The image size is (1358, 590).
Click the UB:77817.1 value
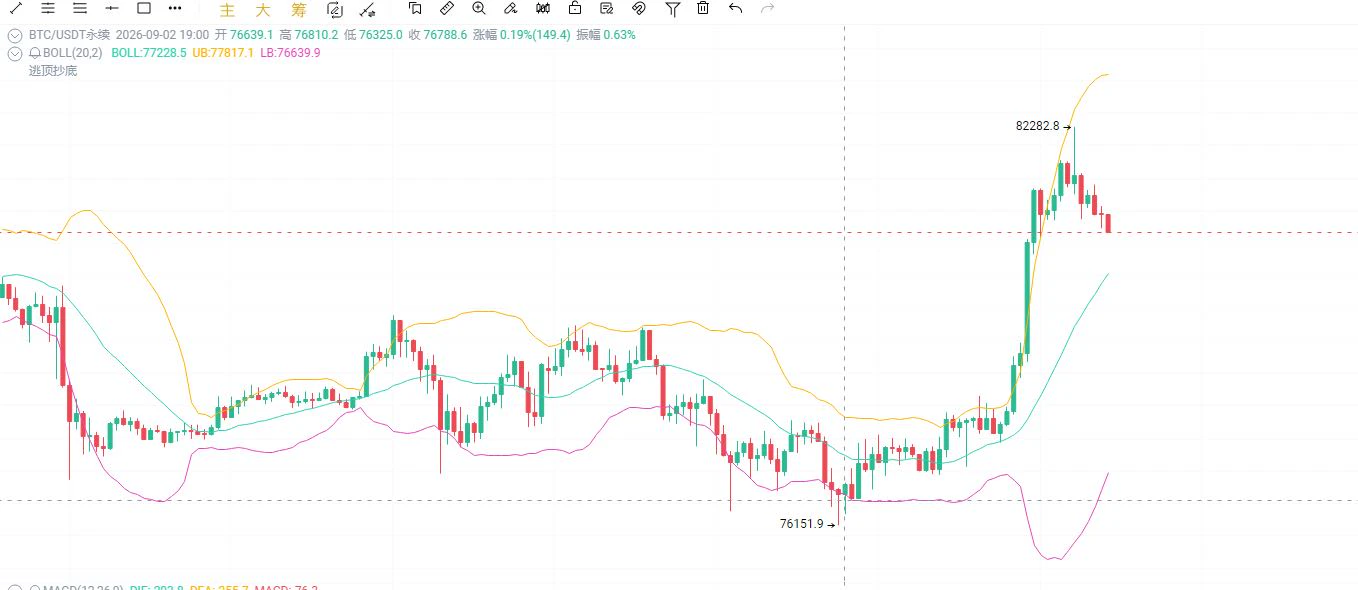[223, 53]
